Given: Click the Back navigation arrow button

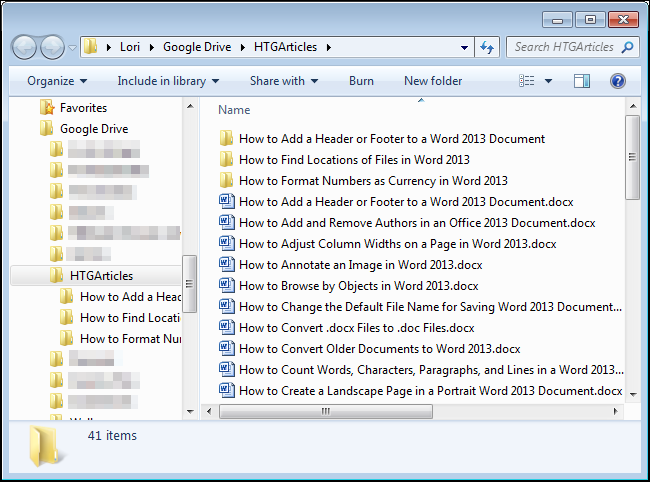Looking at the screenshot, I should point(25,46).
